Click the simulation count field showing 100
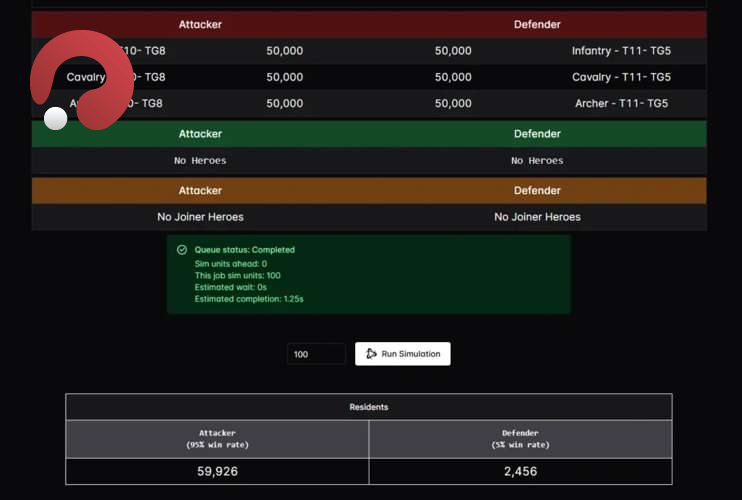742x500 pixels. click(x=316, y=354)
